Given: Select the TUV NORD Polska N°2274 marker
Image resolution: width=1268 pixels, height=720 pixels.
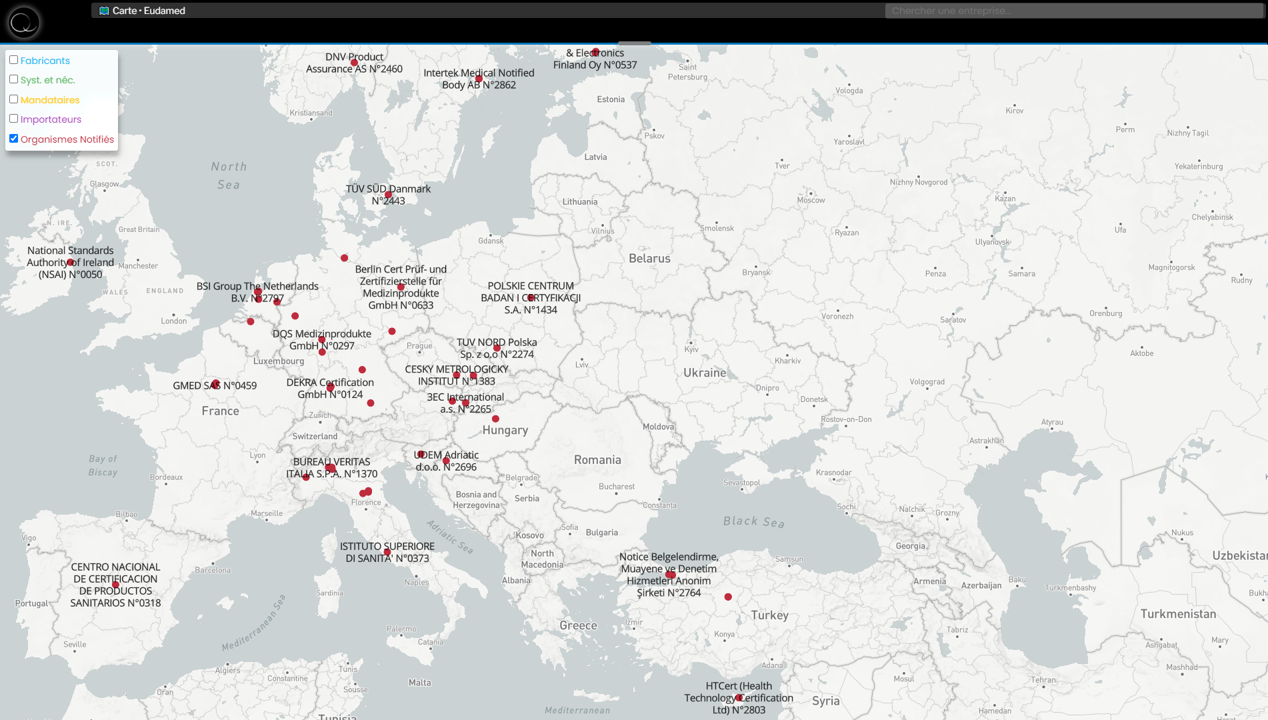Looking at the screenshot, I should tap(497, 349).
